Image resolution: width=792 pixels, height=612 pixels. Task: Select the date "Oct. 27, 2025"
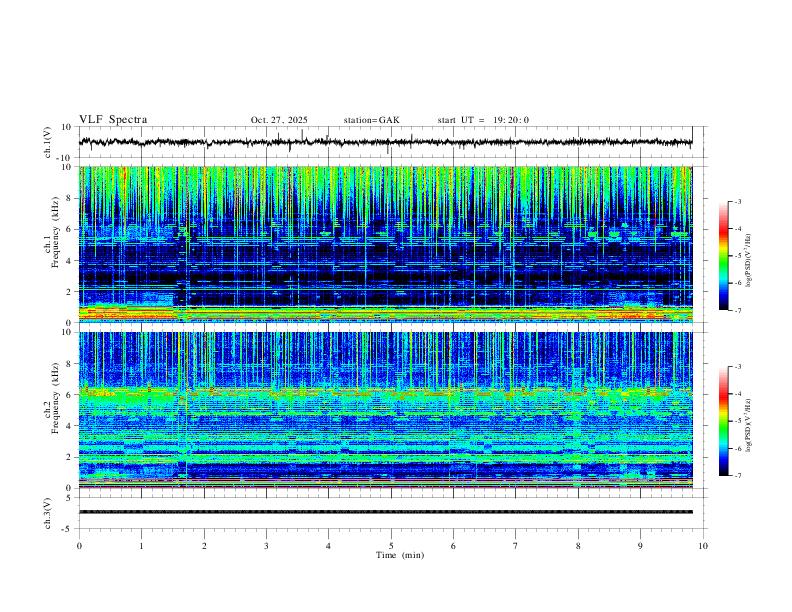(279, 120)
